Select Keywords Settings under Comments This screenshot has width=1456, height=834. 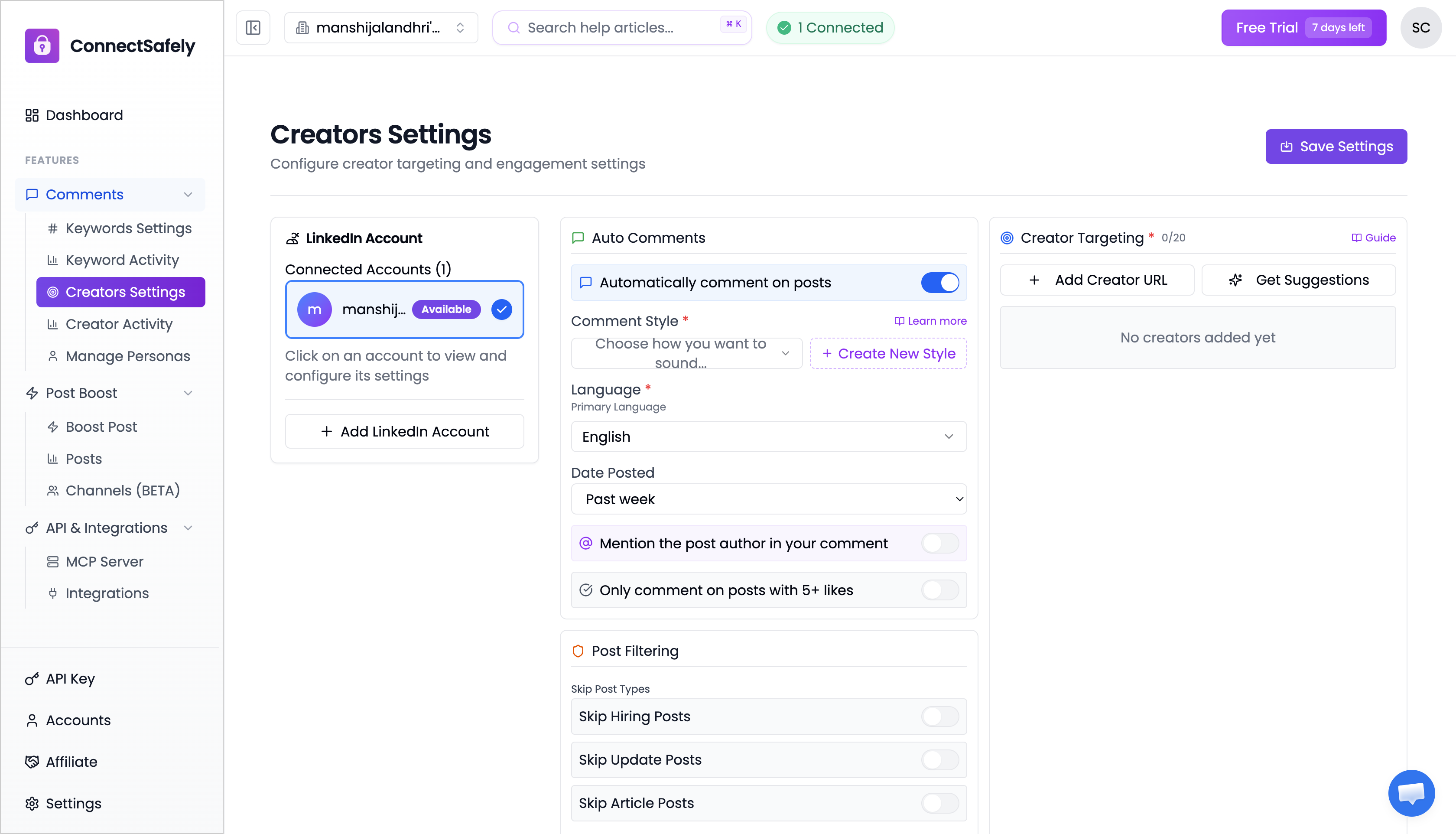click(x=128, y=228)
